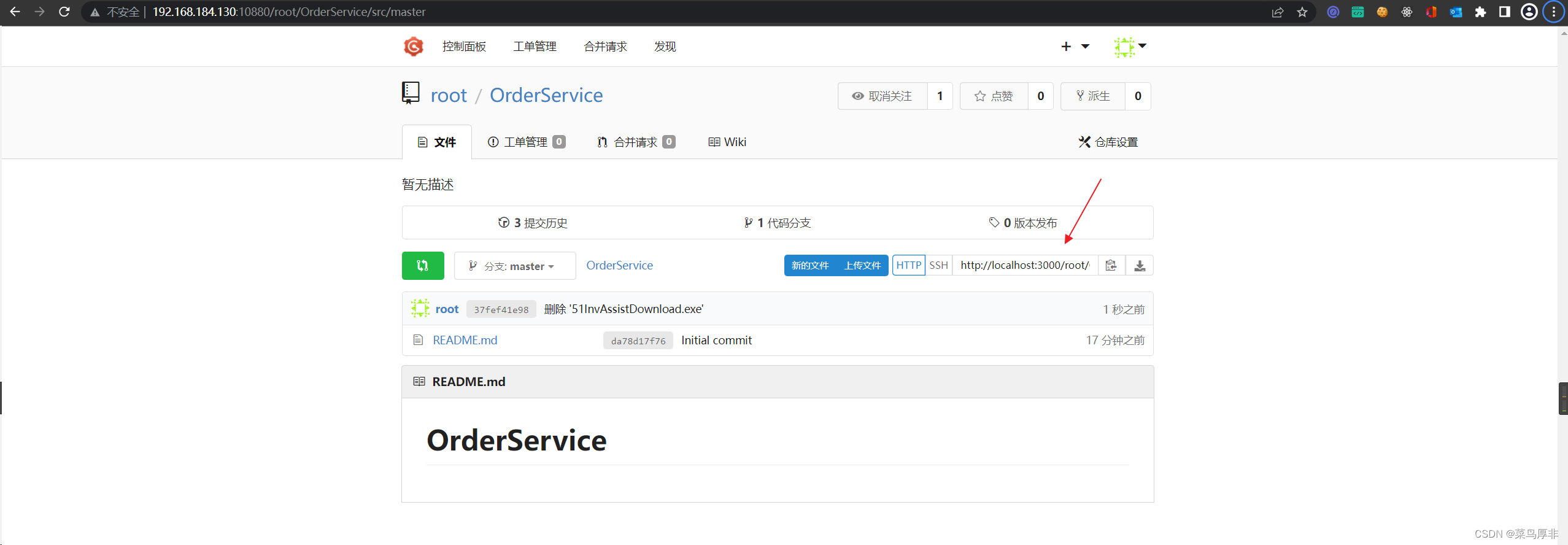Open 合并请求 in top navigation
The height and width of the screenshot is (545, 1568).
point(606,47)
